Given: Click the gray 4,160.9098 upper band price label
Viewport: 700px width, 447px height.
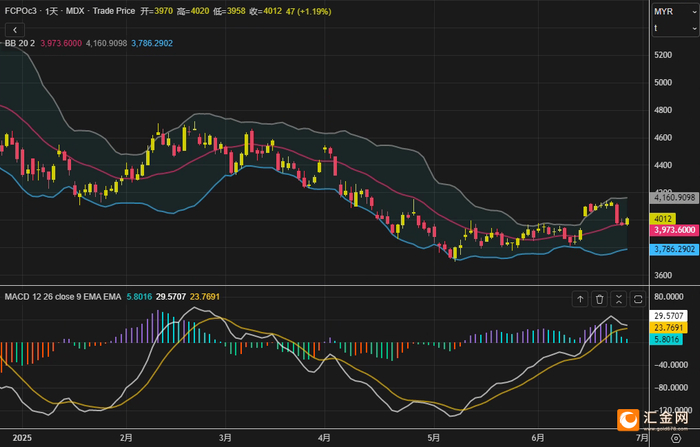Looking at the screenshot, I should 673,197.
